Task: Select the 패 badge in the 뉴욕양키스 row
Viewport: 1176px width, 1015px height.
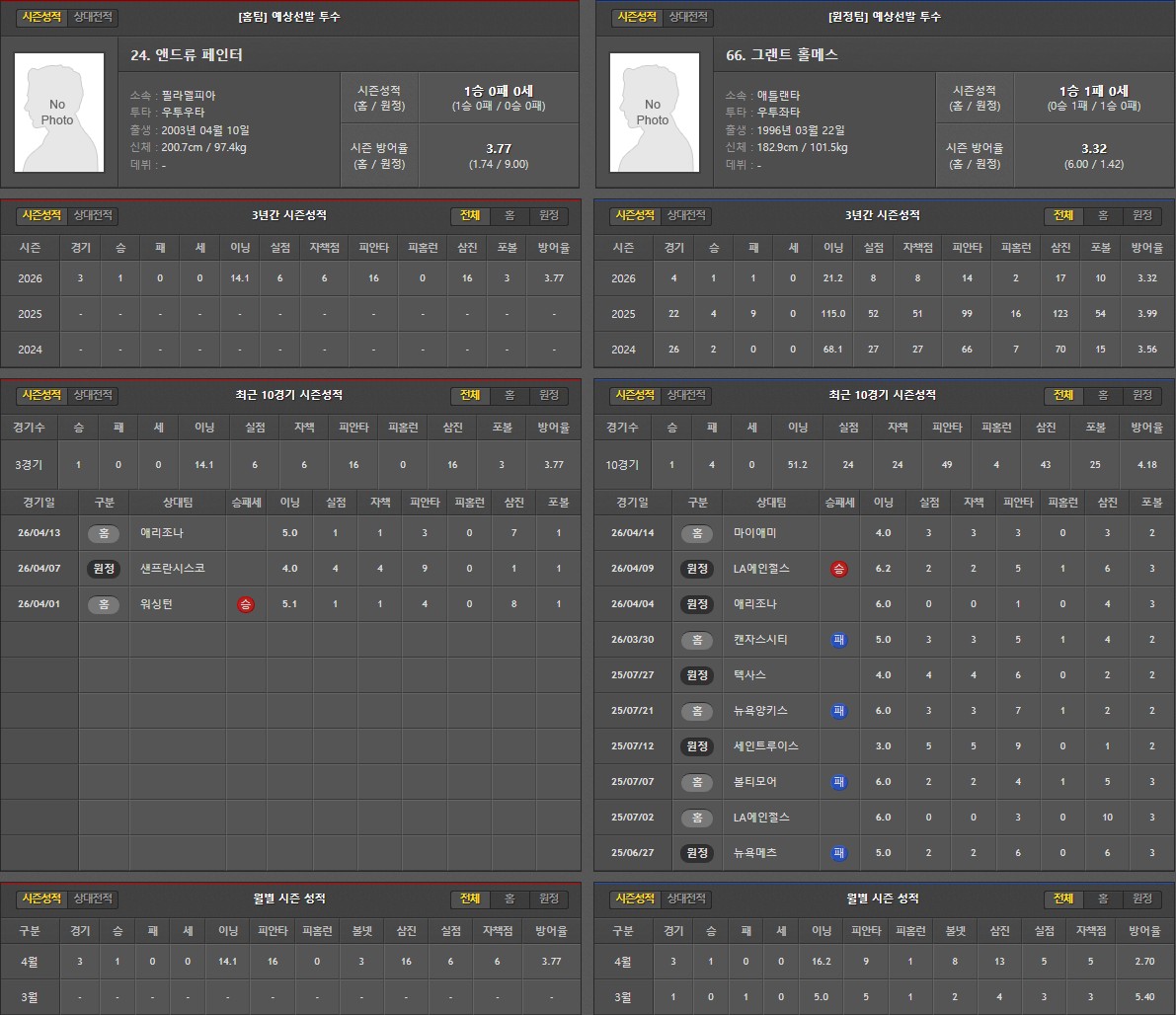Action: (x=838, y=711)
